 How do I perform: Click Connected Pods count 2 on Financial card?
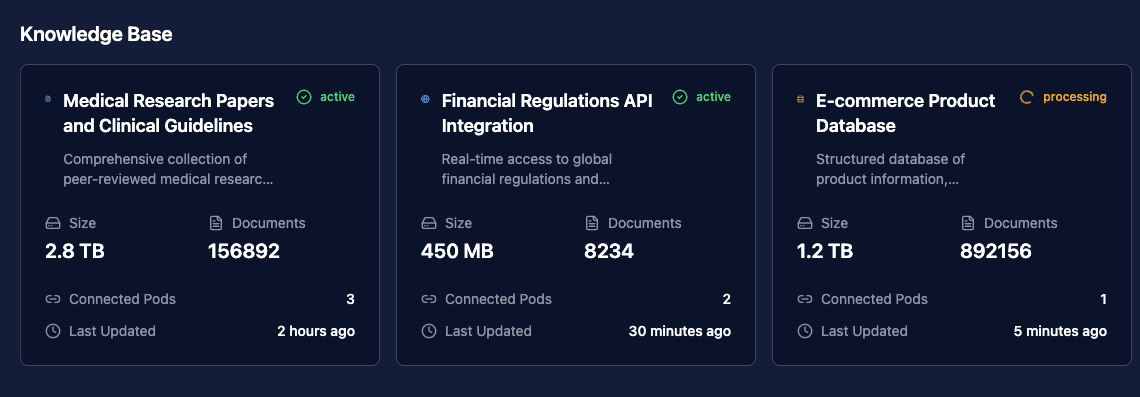click(726, 299)
